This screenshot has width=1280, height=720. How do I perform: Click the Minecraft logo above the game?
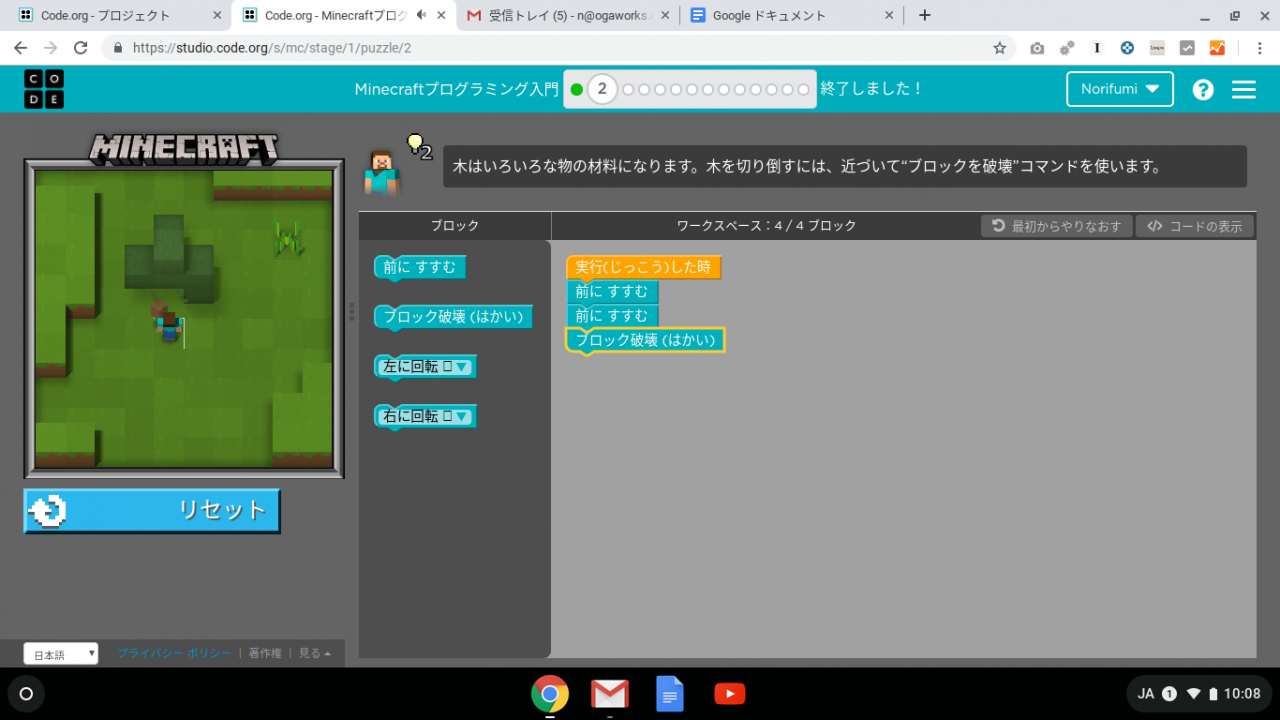(184, 149)
